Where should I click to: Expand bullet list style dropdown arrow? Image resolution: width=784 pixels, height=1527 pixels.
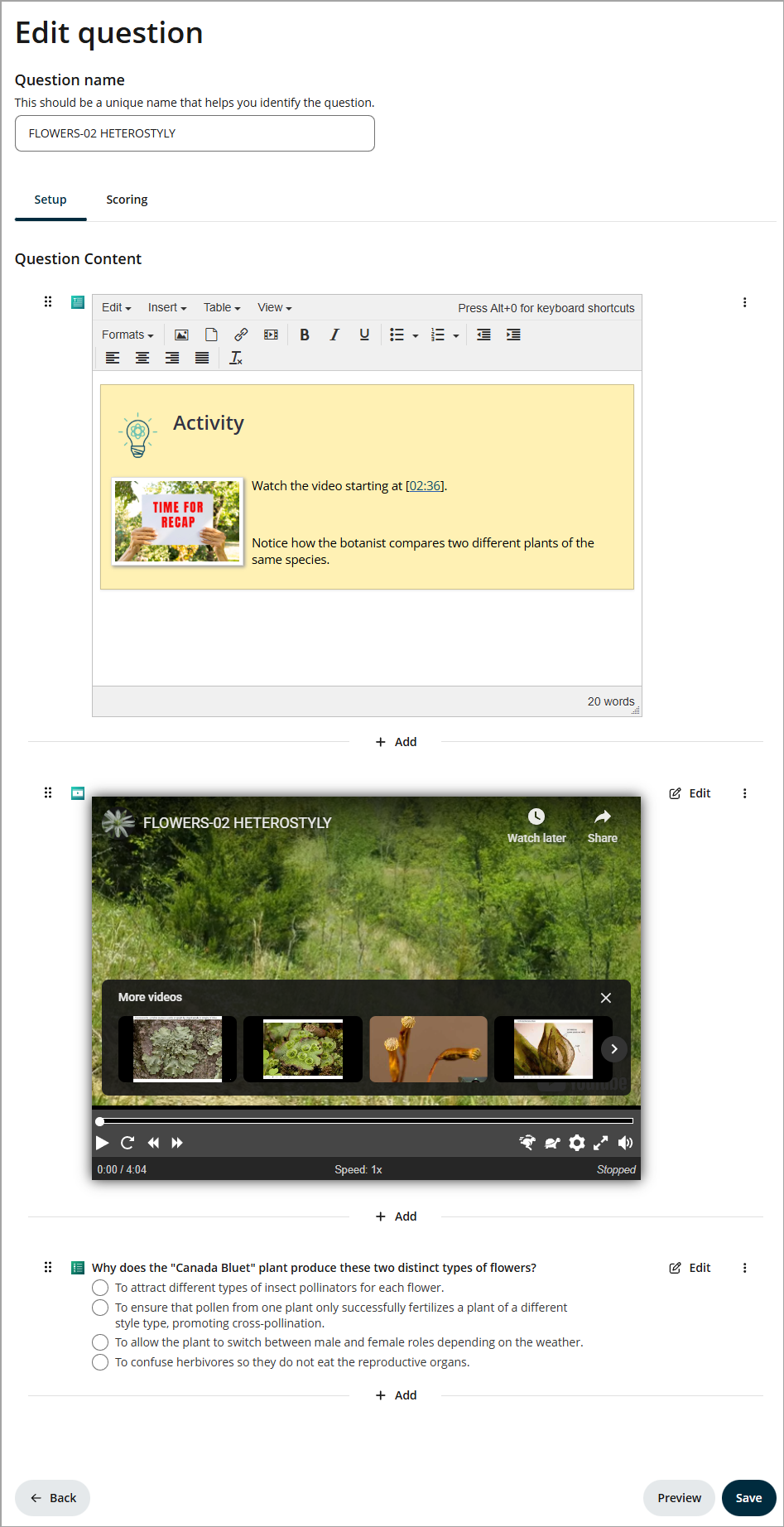416,335
